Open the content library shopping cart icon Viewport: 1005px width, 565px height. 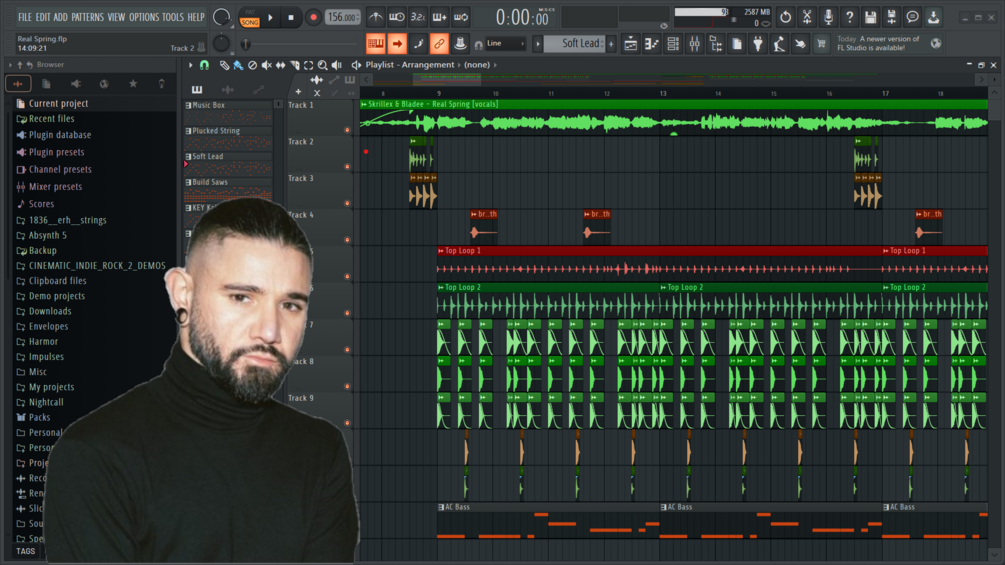(x=821, y=44)
